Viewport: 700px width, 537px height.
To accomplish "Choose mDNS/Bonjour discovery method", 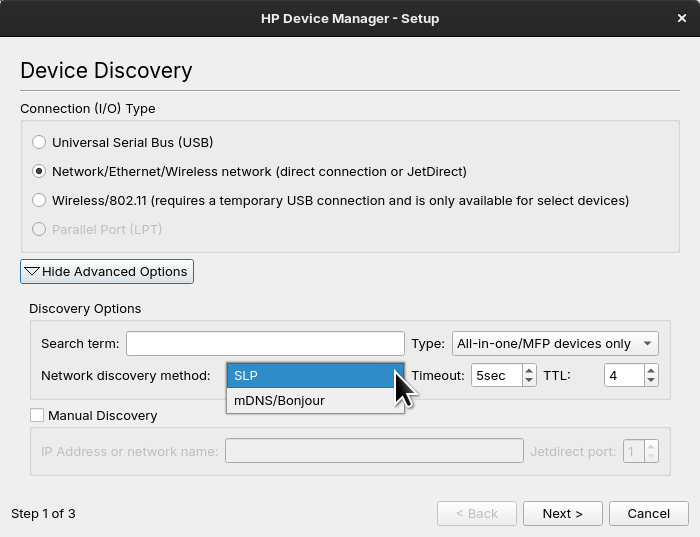I will click(315, 400).
